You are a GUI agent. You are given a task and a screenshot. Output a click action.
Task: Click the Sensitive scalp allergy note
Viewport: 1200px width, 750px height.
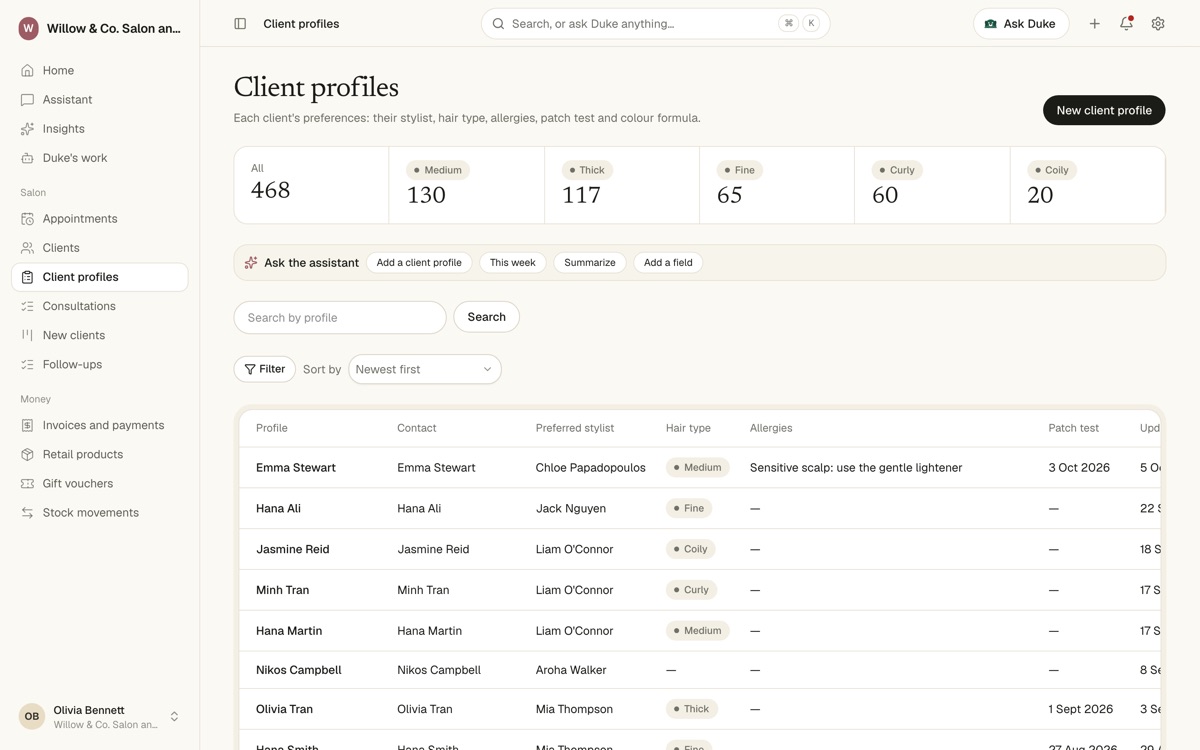pyautogui.click(x=856, y=468)
